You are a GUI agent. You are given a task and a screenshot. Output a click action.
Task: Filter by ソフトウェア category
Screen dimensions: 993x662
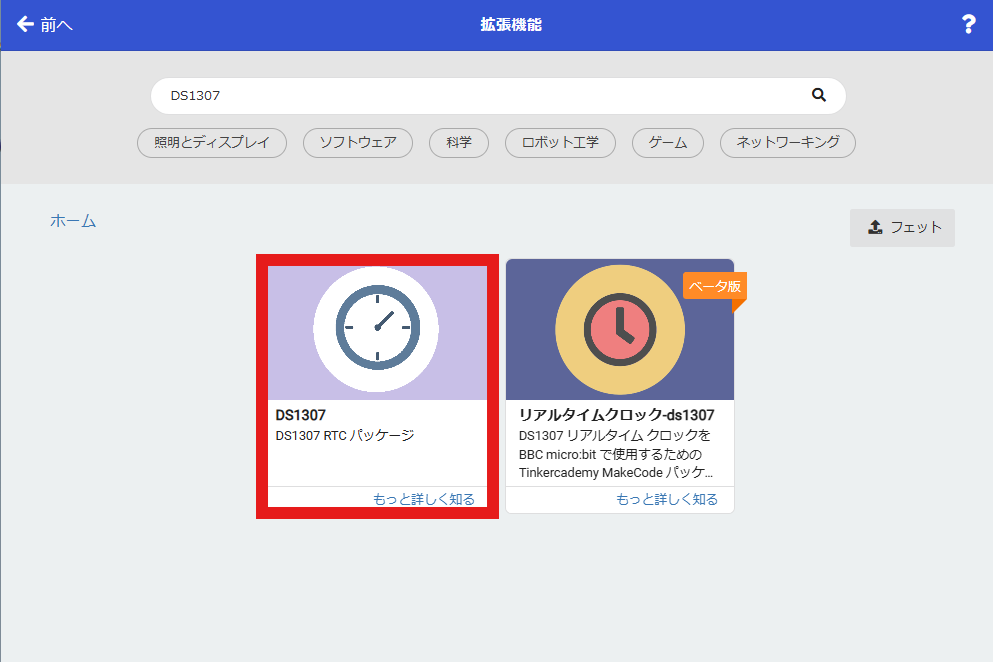click(358, 143)
